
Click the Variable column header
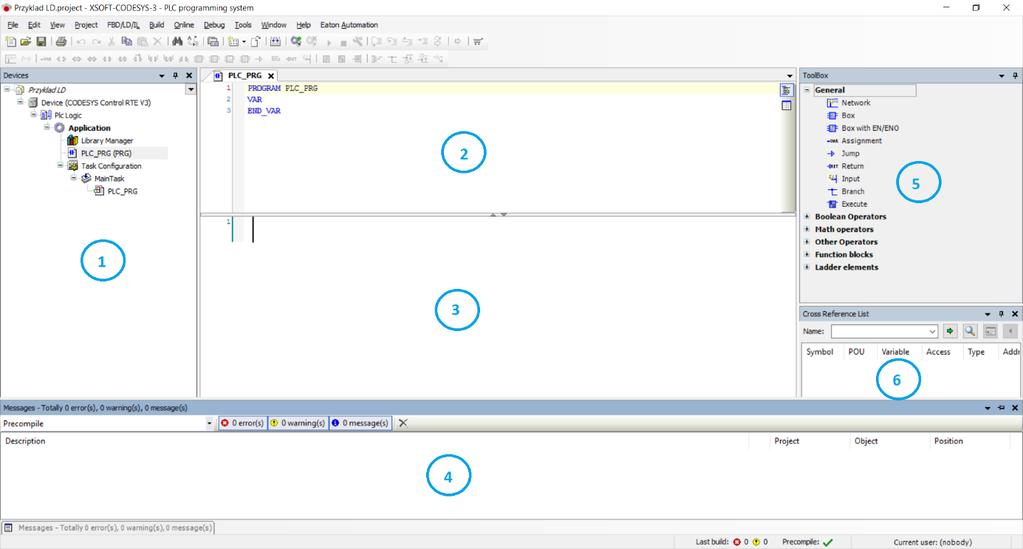pyautogui.click(x=895, y=352)
